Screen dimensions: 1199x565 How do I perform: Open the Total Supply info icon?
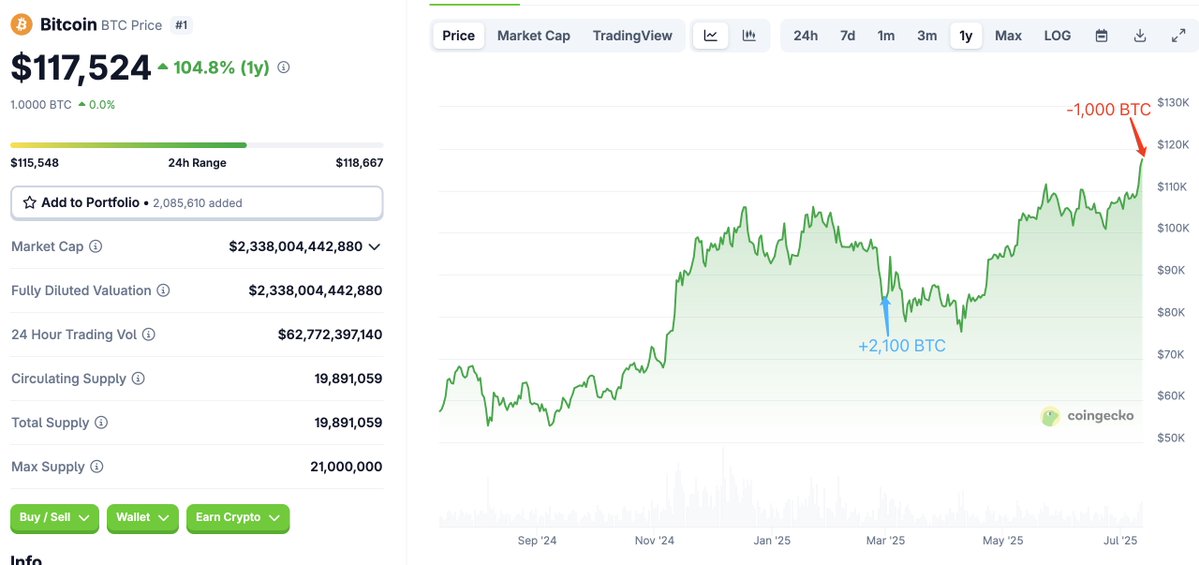(101, 422)
